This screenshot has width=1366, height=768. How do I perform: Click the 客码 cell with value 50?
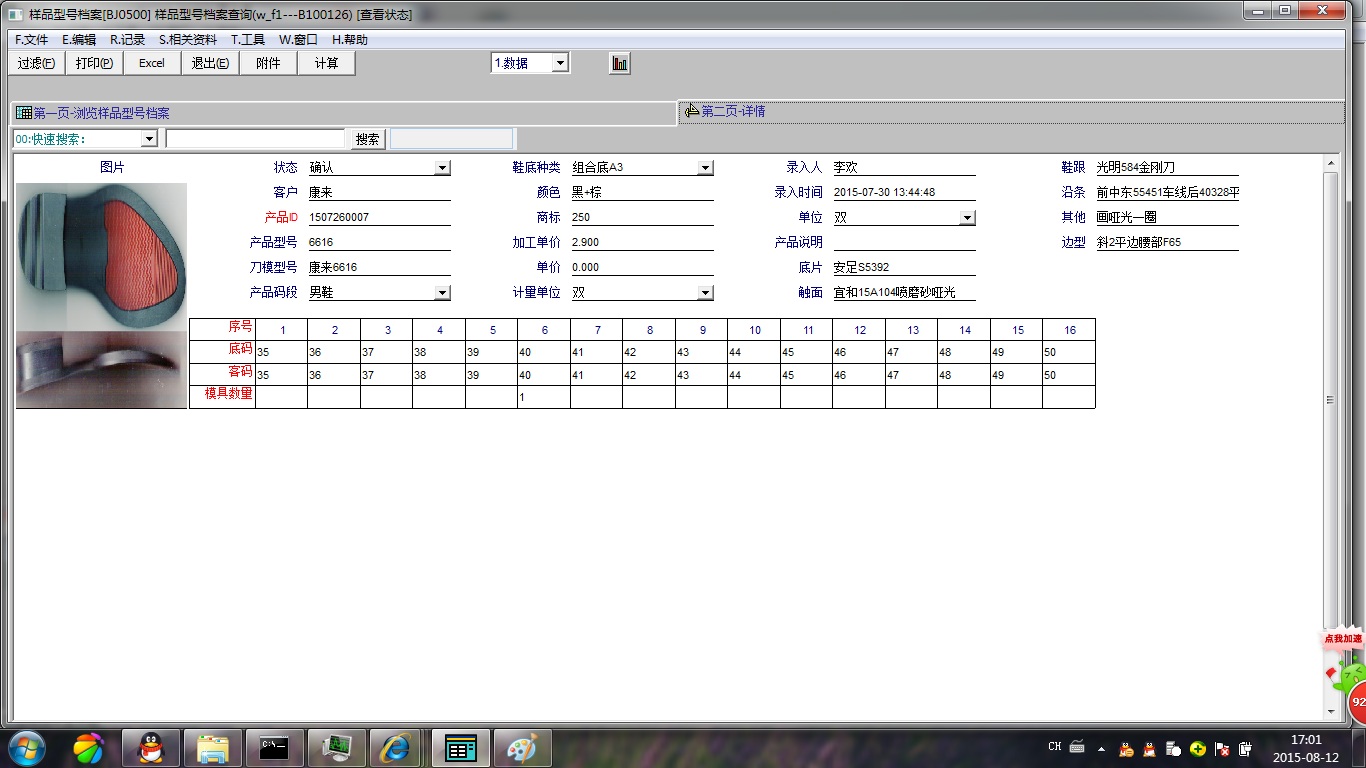pos(1069,375)
